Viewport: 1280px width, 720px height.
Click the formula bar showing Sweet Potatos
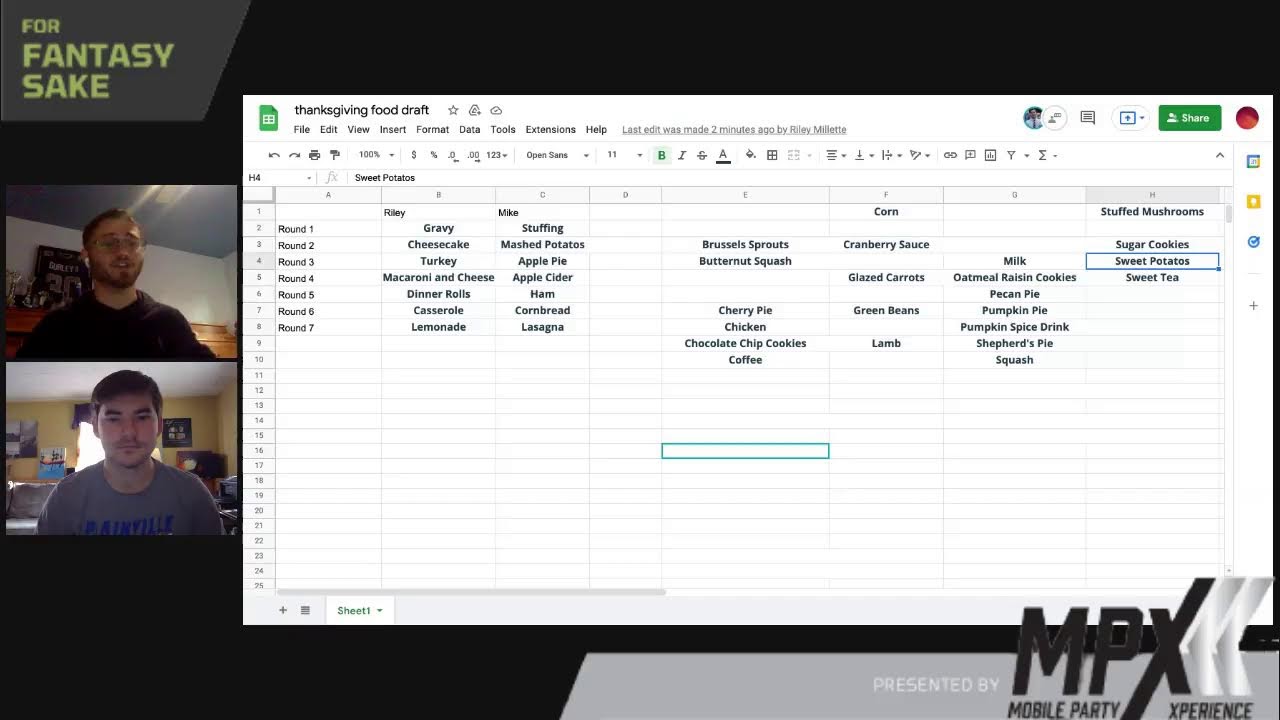pos(785,178)
